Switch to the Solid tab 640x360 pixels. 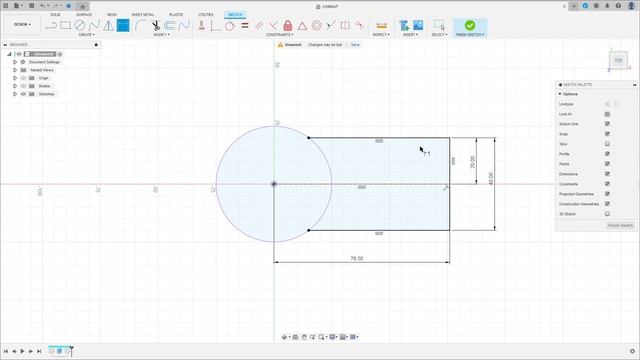(x=55, y=15)
